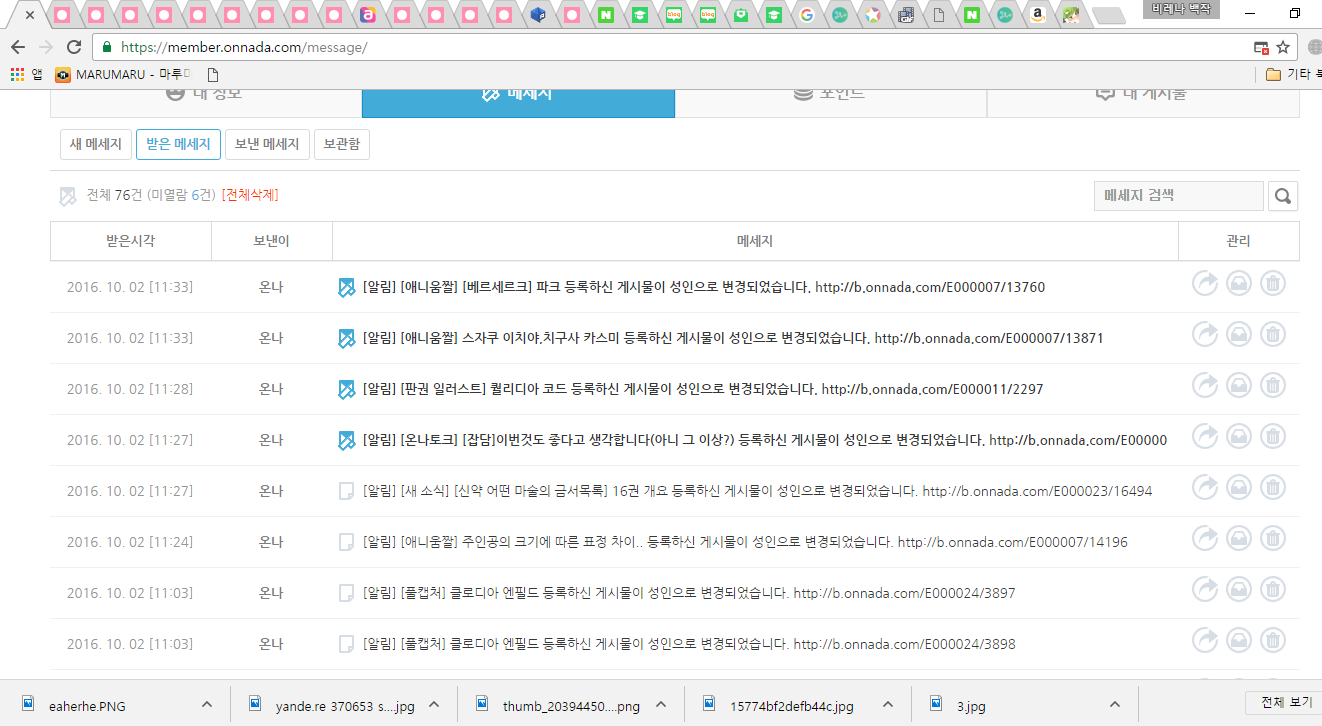
Task: Click the 새 메세지 button
Action: coord(96,144)
